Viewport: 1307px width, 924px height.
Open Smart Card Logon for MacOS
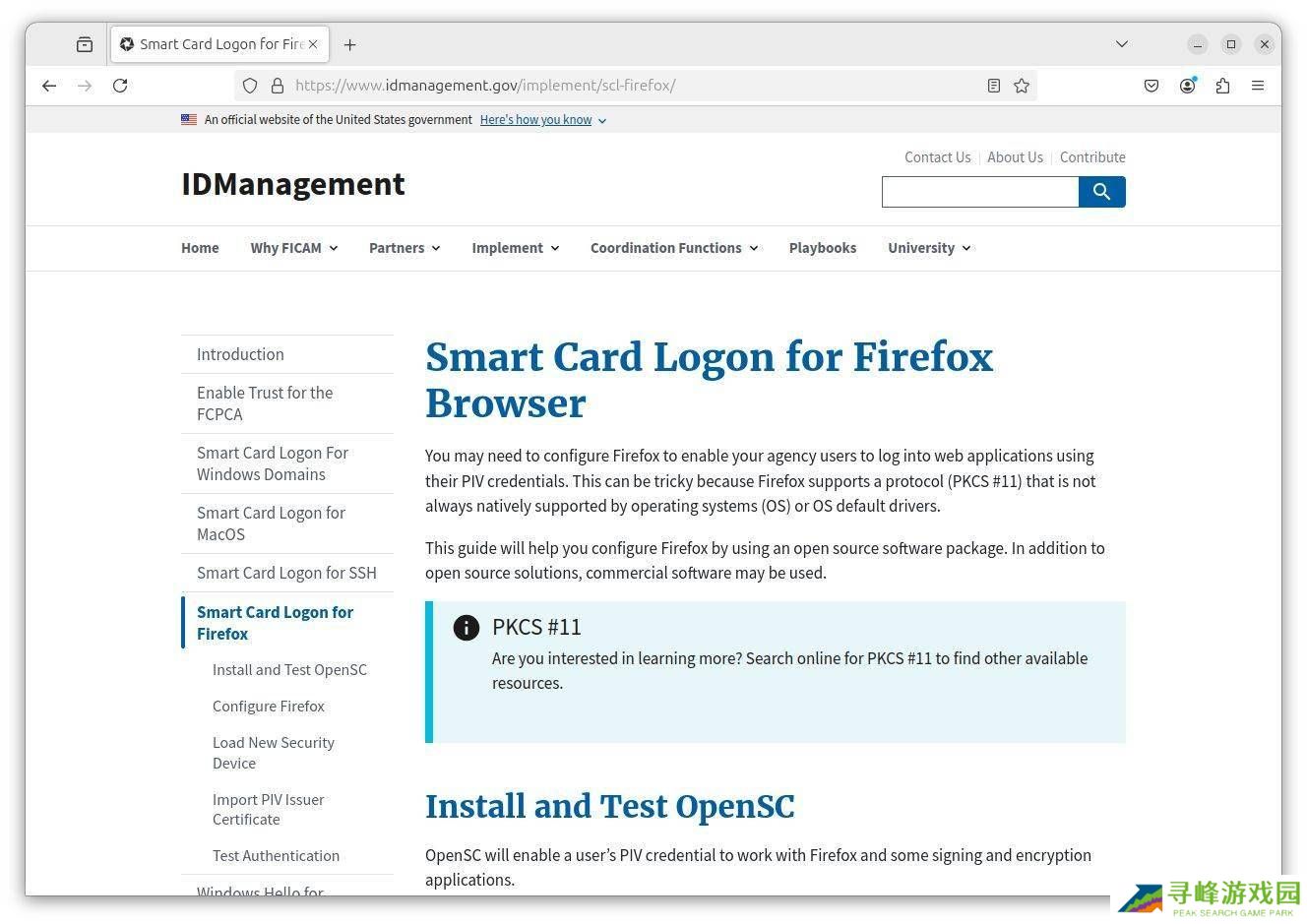287,524
